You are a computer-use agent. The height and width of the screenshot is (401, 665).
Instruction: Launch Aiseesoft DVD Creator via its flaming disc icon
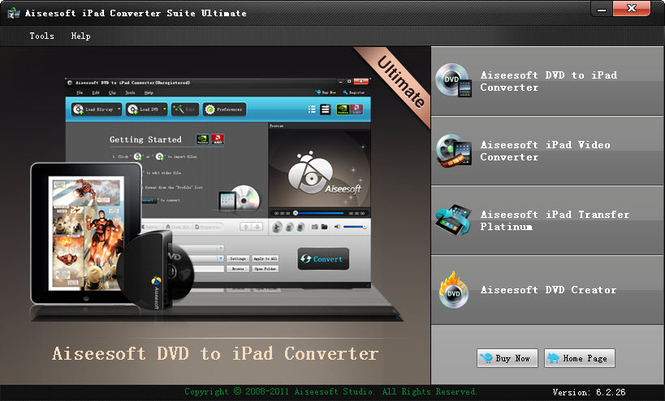click(x=453, y=290)
